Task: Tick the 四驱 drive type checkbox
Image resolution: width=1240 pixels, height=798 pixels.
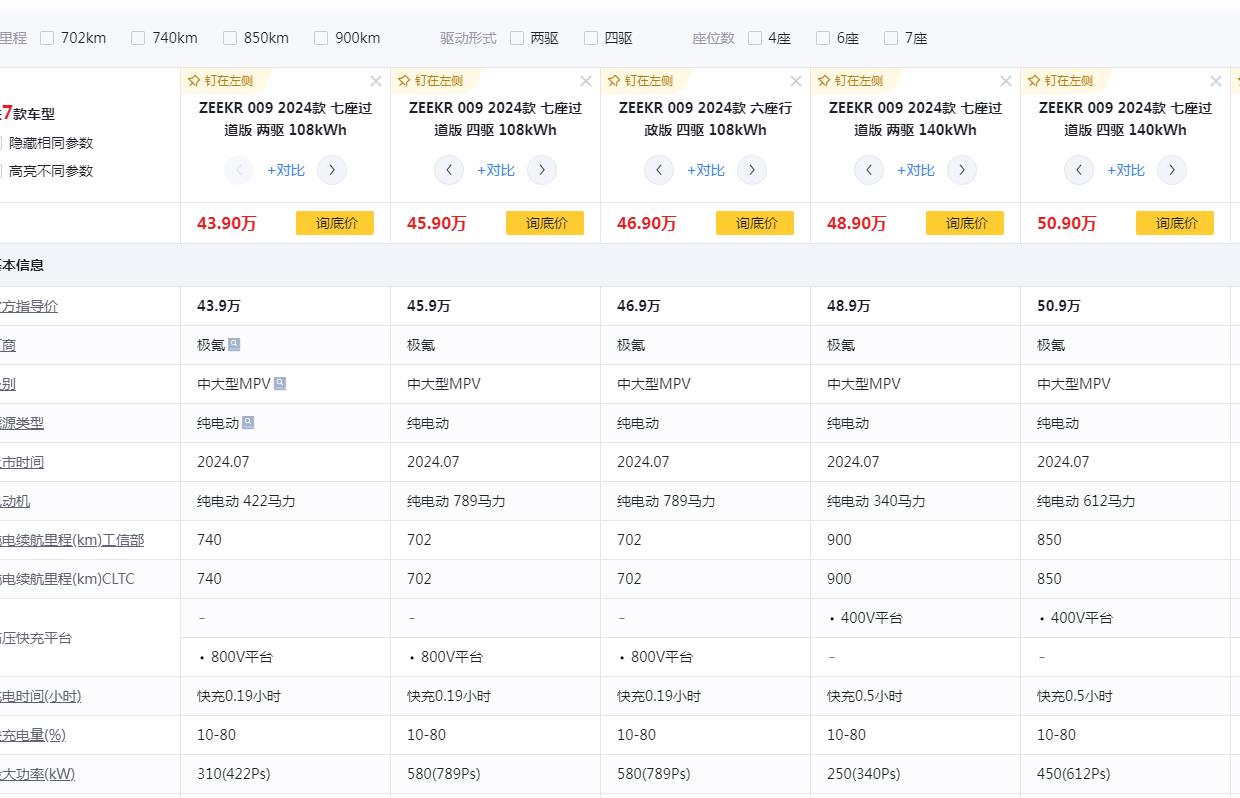Action: coord(591,38)
